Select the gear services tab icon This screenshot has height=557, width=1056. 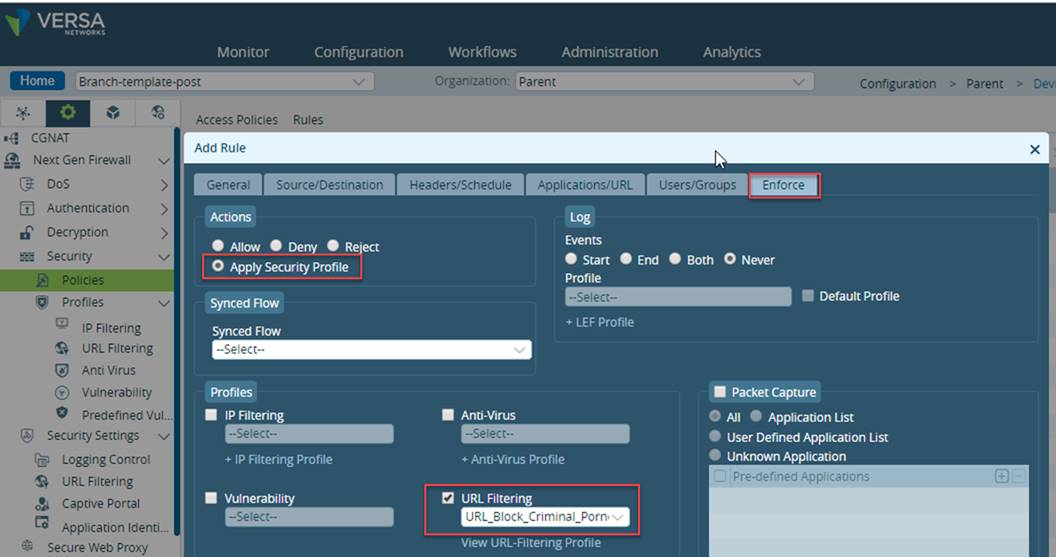67,113
